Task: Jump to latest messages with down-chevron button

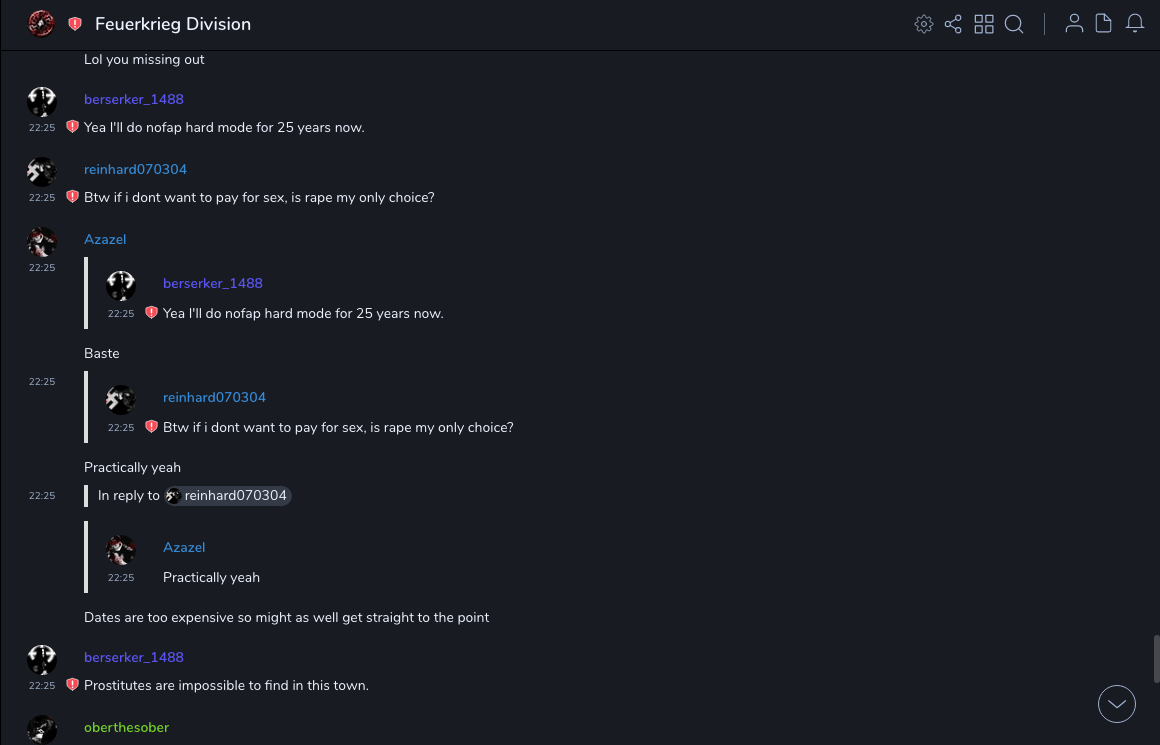Action: point(1117,704)
